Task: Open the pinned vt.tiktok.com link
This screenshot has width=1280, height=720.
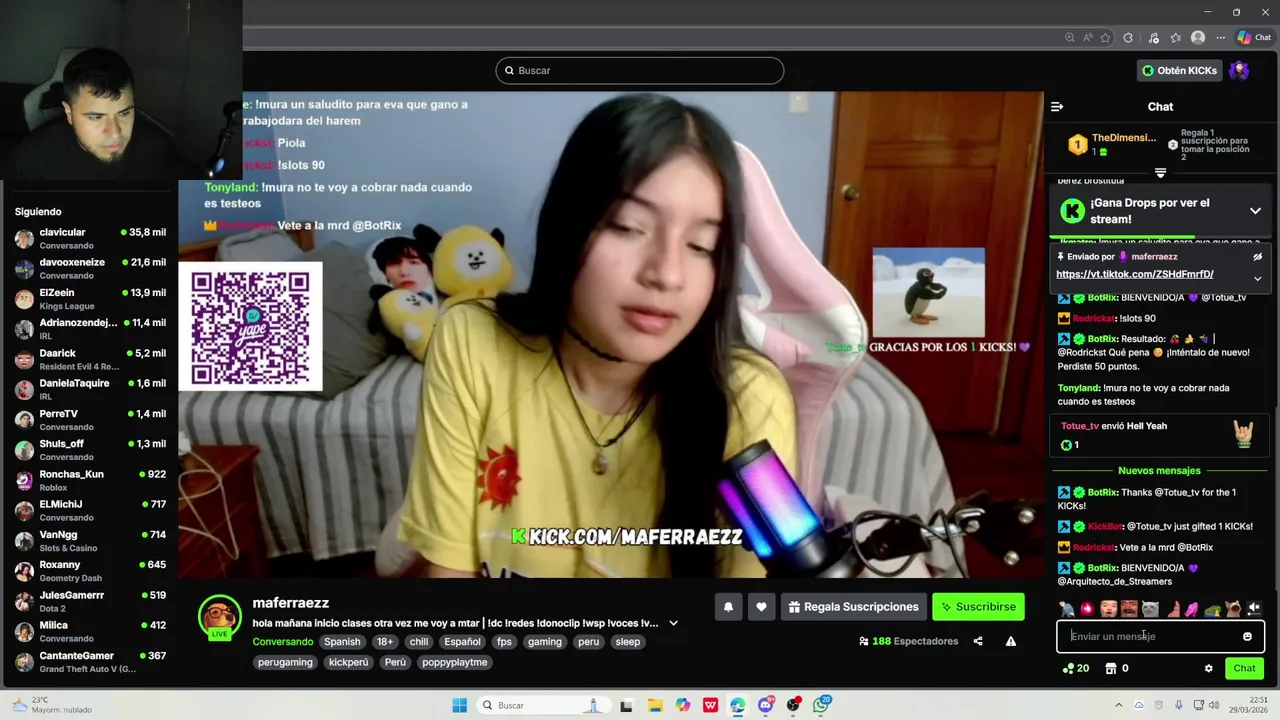Action: 1135,274
